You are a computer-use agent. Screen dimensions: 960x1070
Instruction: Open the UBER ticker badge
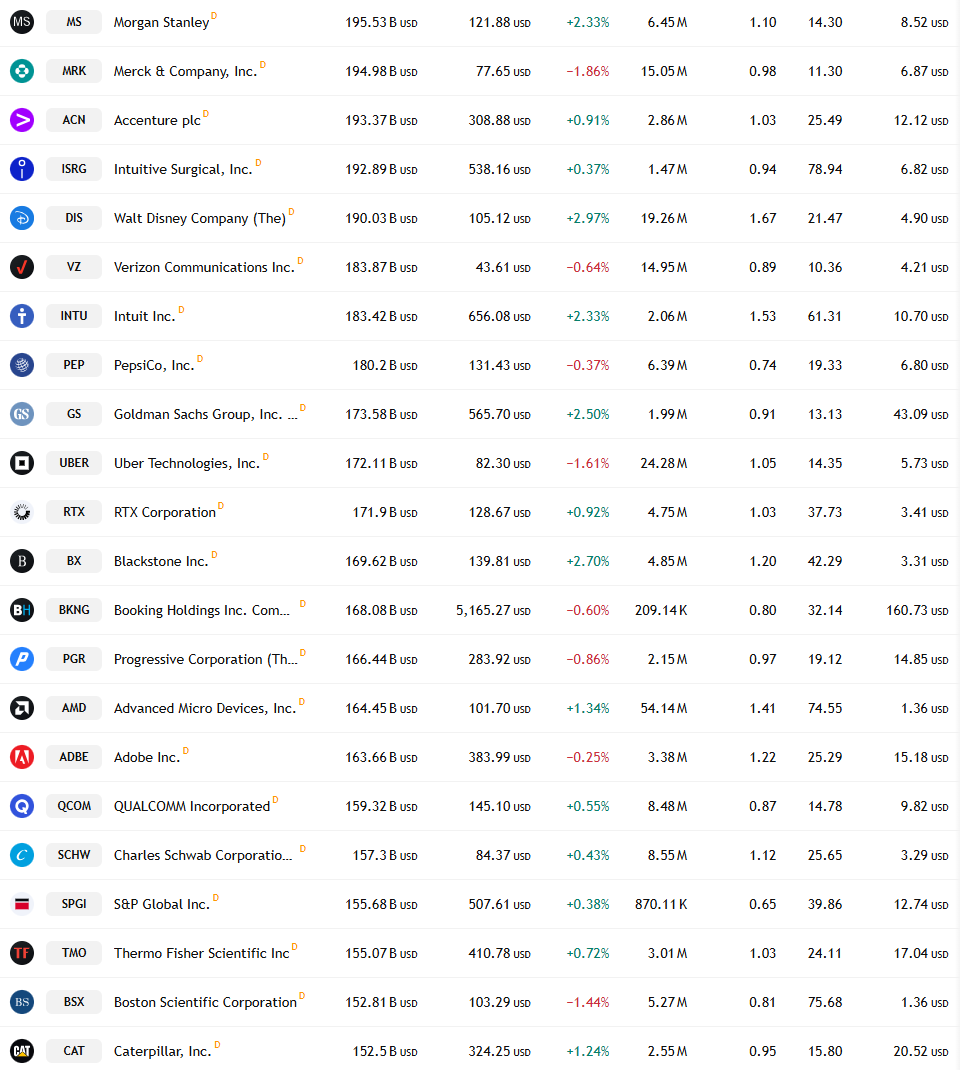pos(74,463)
